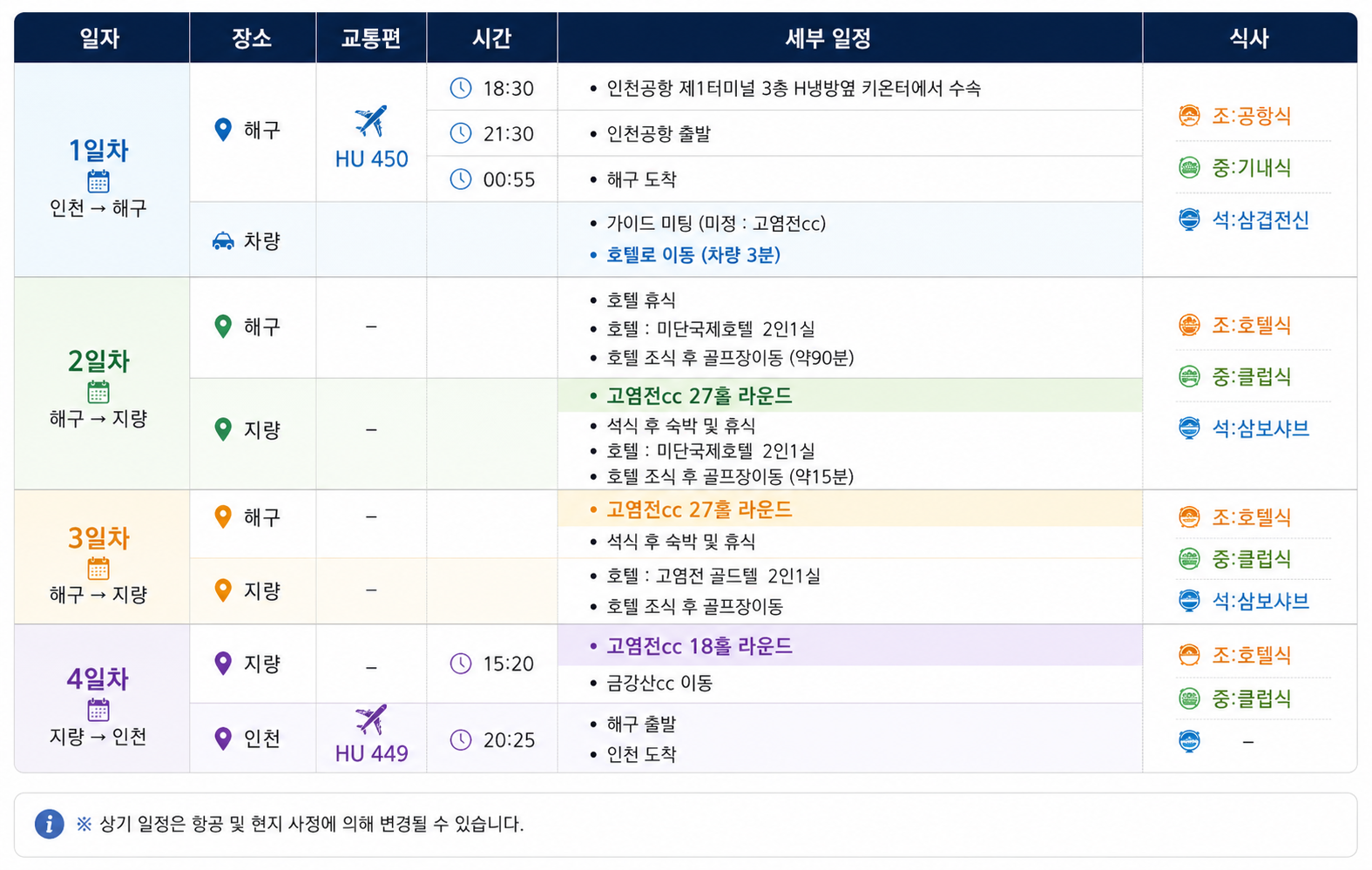1372x870 pixels.
Task: Click the 호텔 휴식 line
Action: (x=641, y=300)
